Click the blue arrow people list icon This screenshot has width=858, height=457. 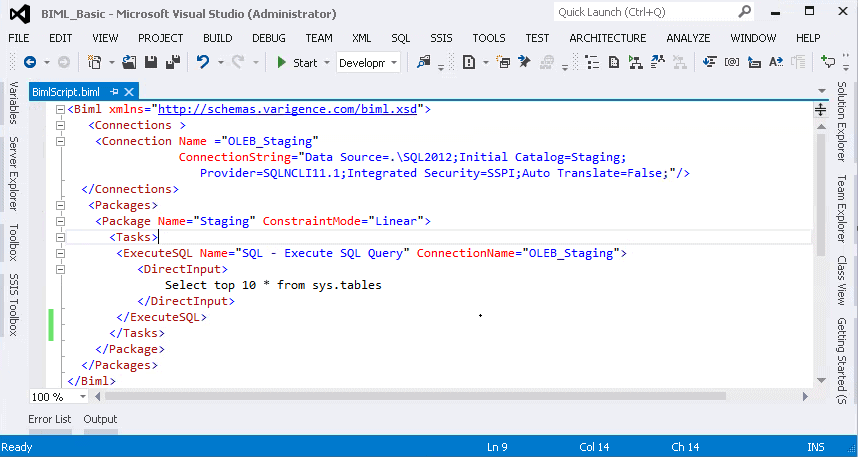tap(658, 62)
